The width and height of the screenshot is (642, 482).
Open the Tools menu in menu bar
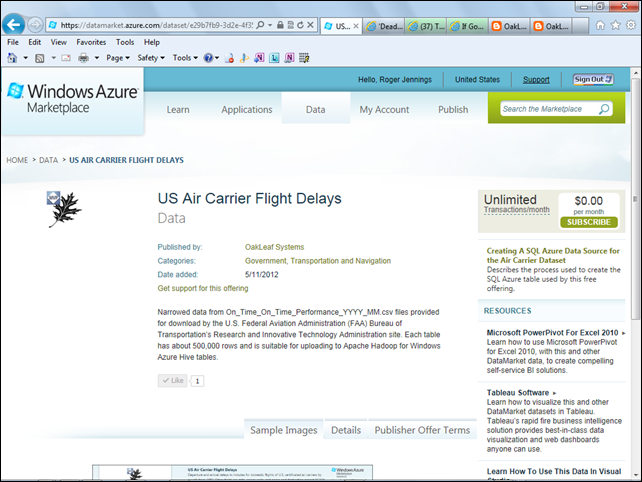125,42
